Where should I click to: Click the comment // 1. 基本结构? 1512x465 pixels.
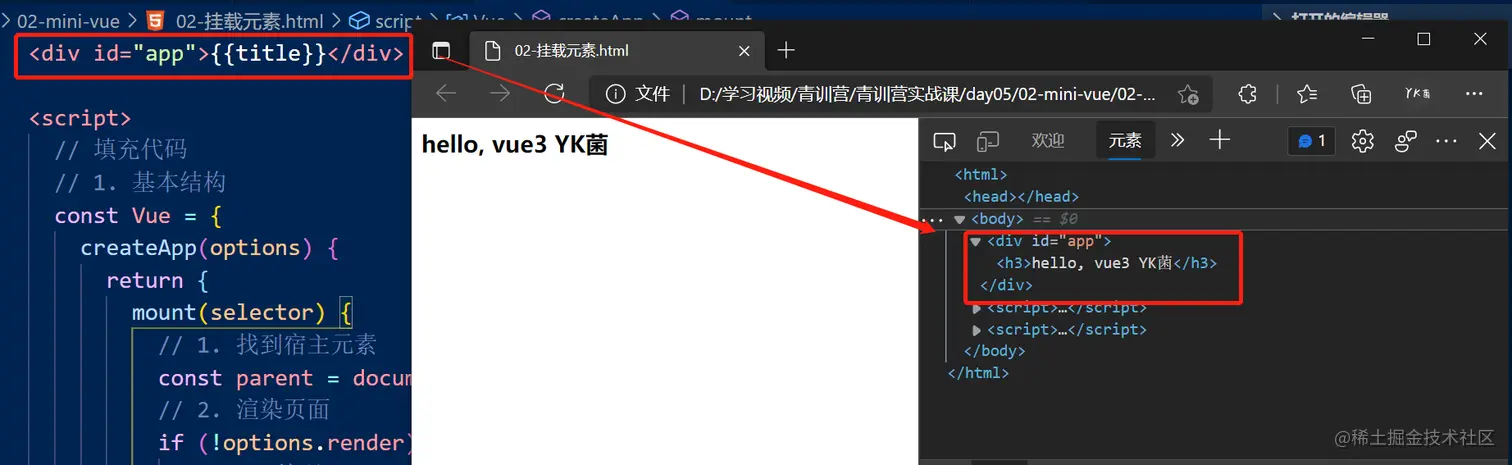pos(140,183)
